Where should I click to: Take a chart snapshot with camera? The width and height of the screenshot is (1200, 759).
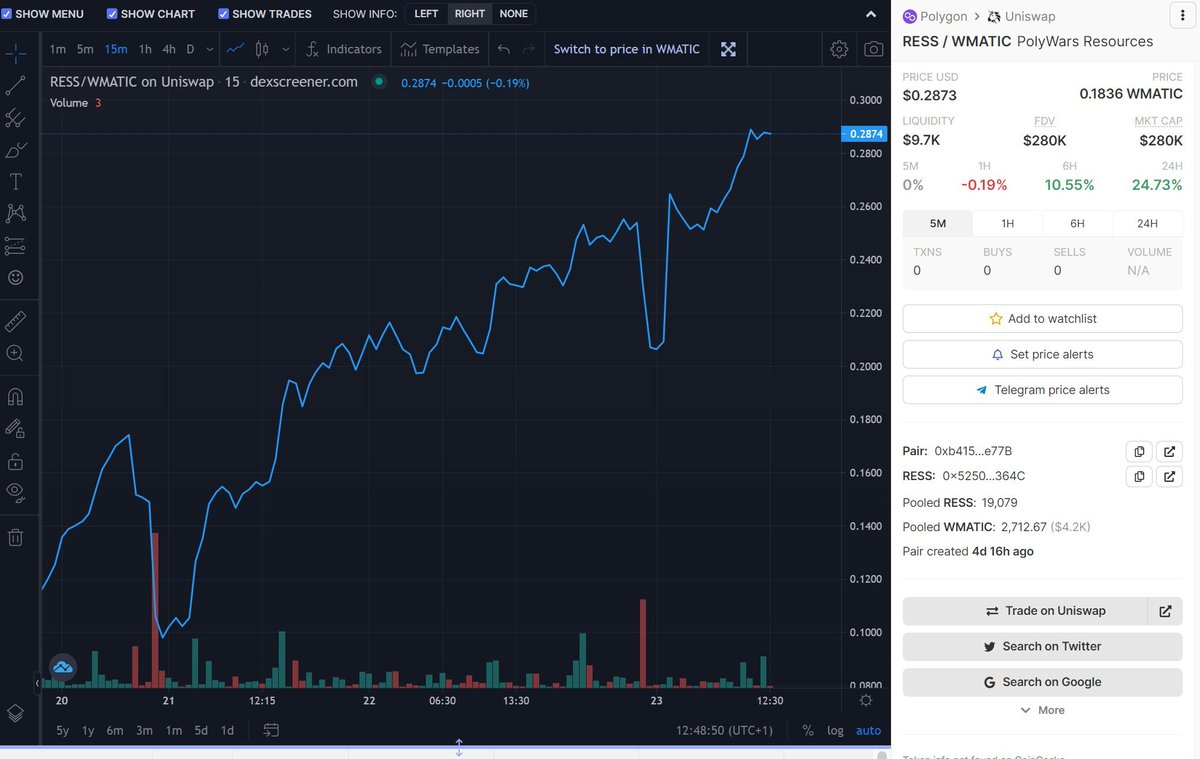[874, 49]
